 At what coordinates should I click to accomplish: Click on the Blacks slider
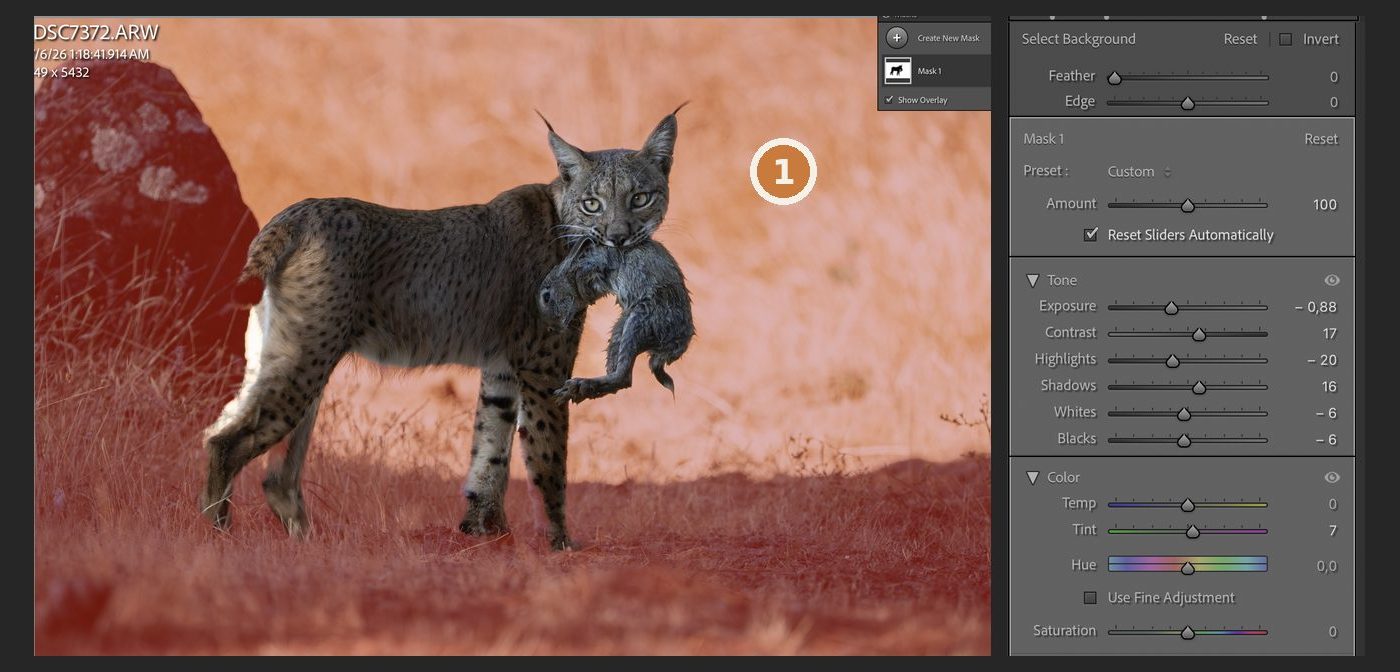click(1187, 440)
